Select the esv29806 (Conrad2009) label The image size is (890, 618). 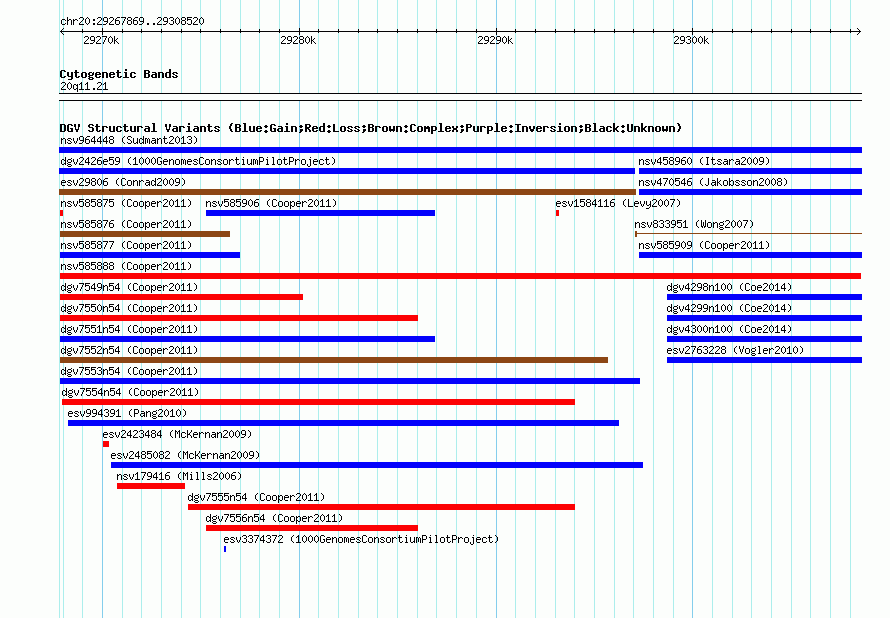[x=123, y=182]
